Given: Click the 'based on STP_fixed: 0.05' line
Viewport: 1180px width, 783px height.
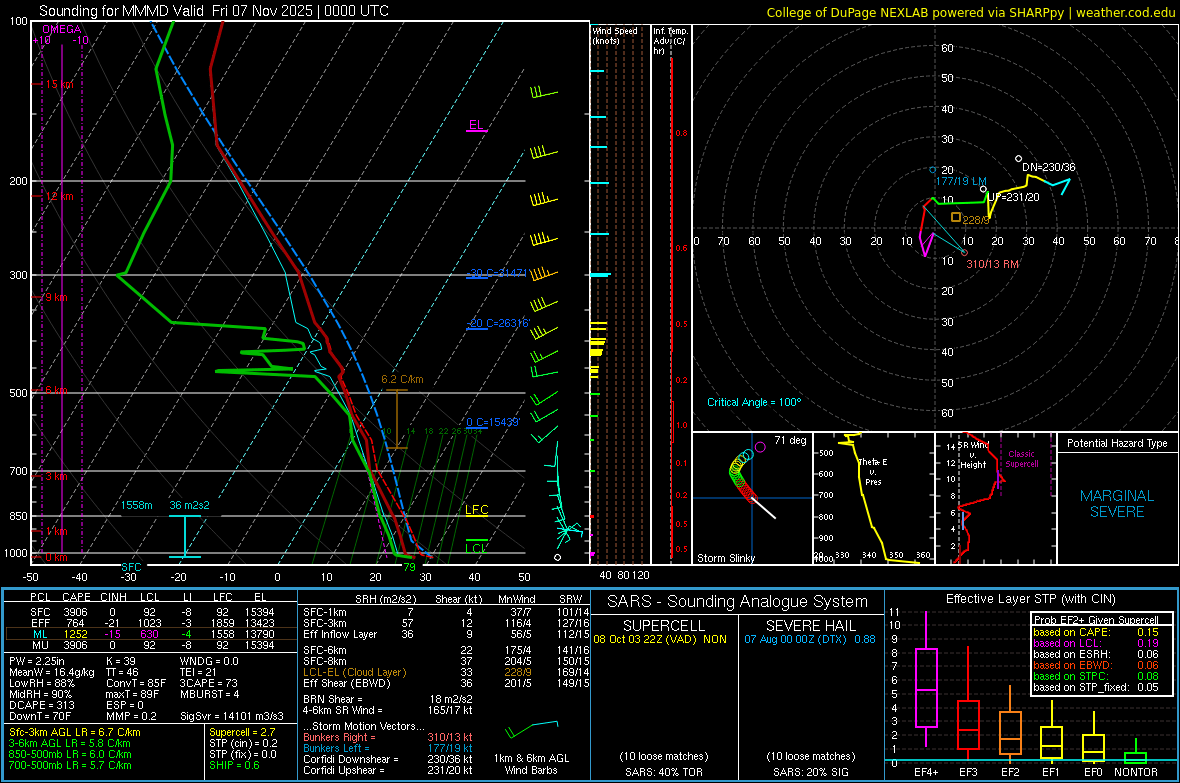Looking at the screenshot, I should point(1096,687).
